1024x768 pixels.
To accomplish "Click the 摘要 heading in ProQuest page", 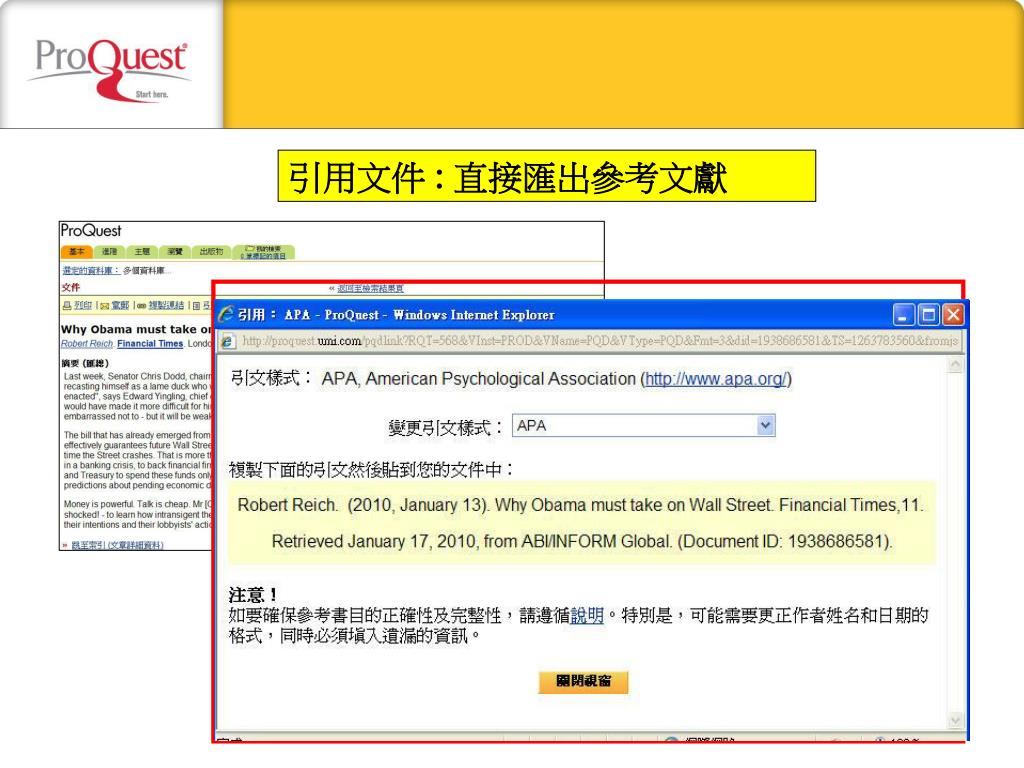I will tap(85, 363).
